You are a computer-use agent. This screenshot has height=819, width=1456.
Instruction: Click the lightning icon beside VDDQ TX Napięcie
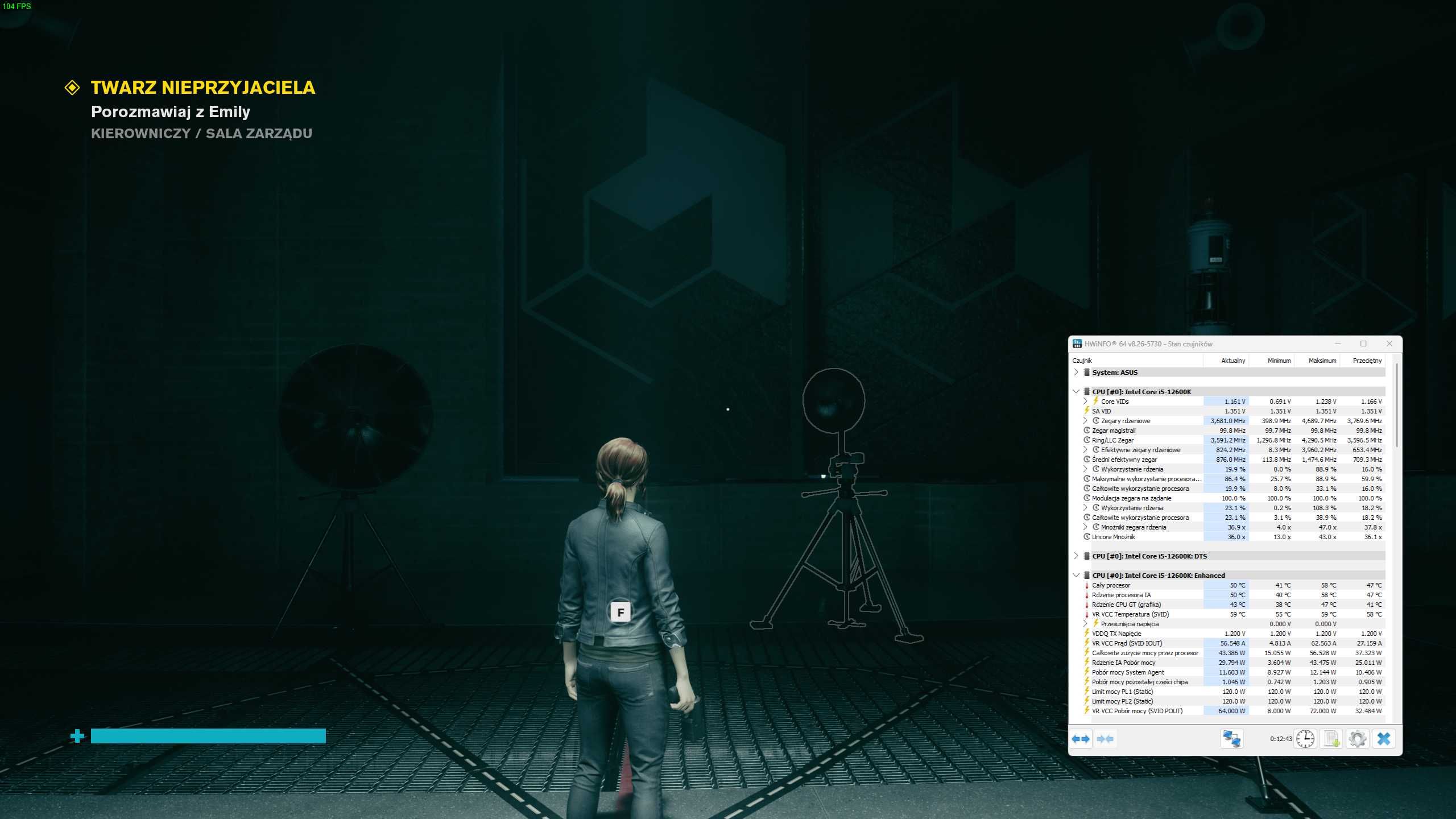click(1086, 633)
